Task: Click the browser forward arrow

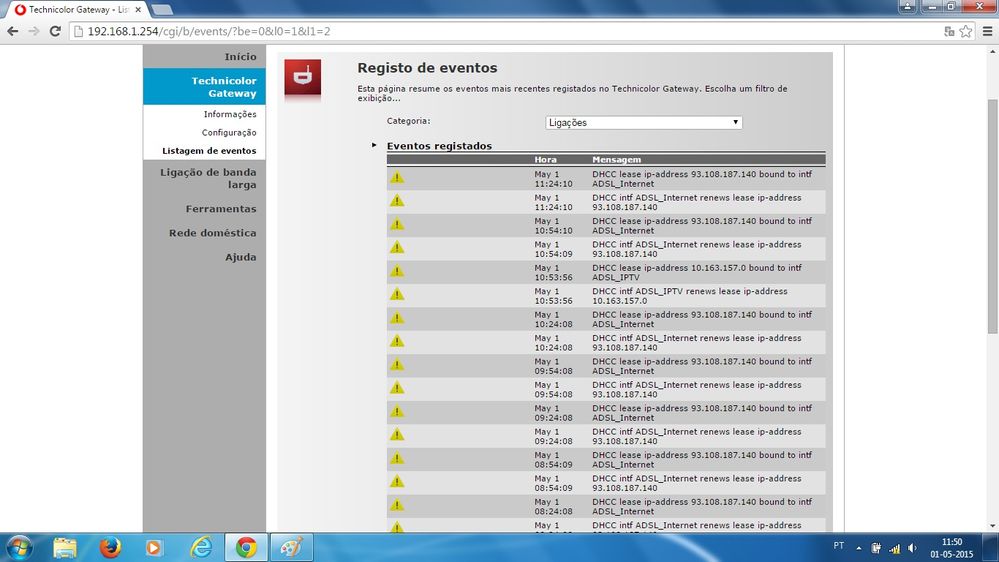Action: click(x=34, y=31)
